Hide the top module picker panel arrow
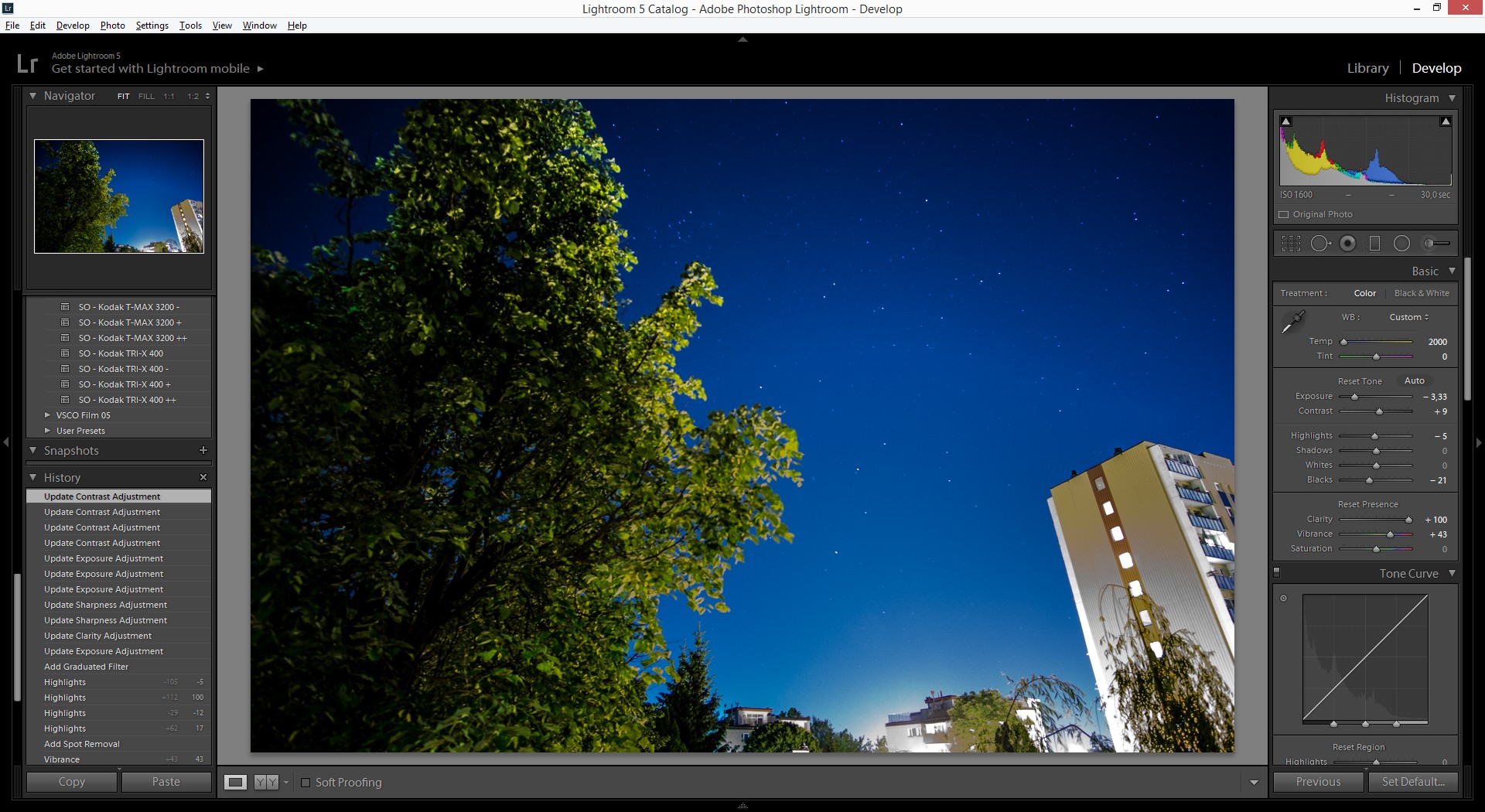 coord(742,39)
